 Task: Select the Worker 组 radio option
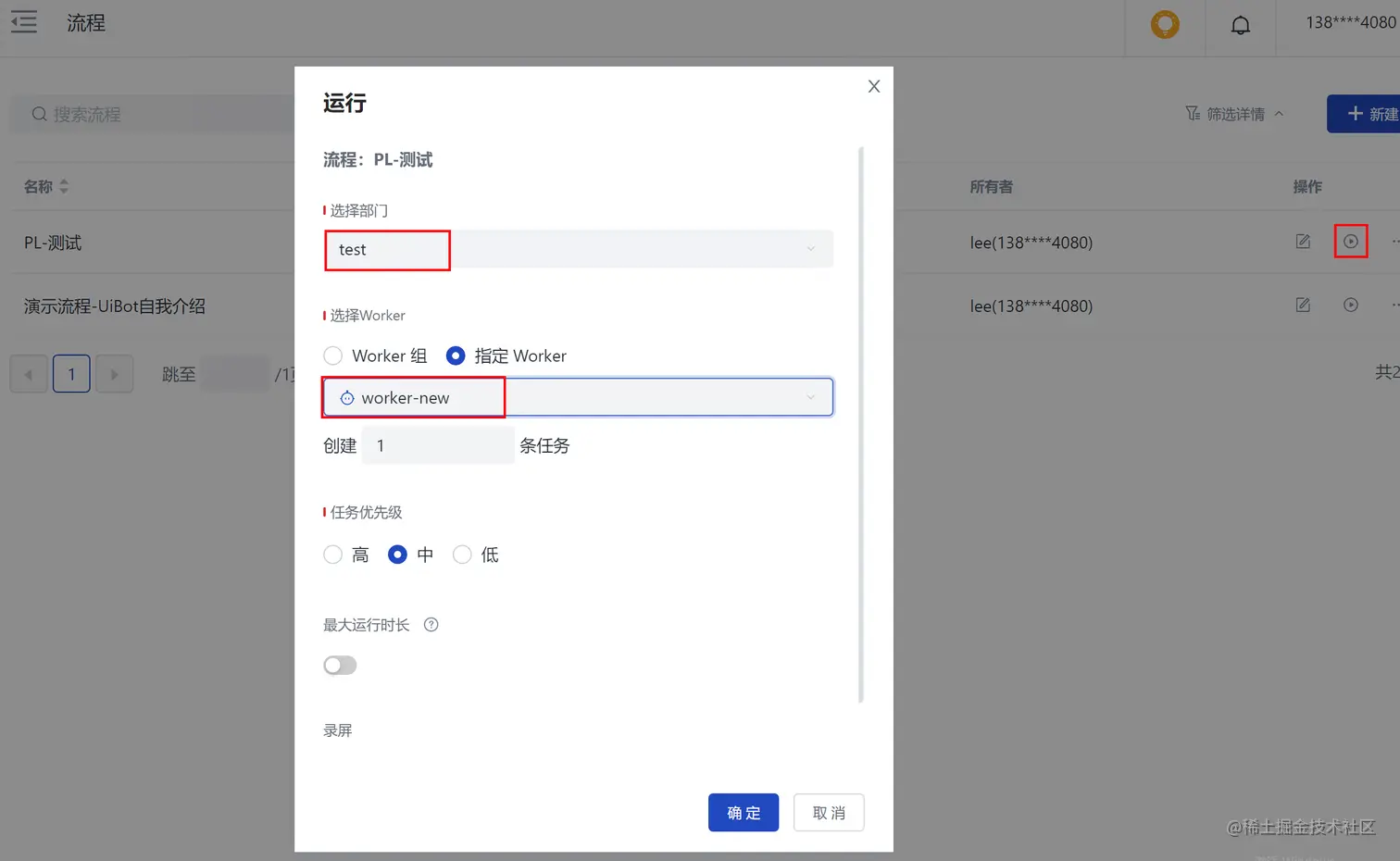tap(333, 356)
